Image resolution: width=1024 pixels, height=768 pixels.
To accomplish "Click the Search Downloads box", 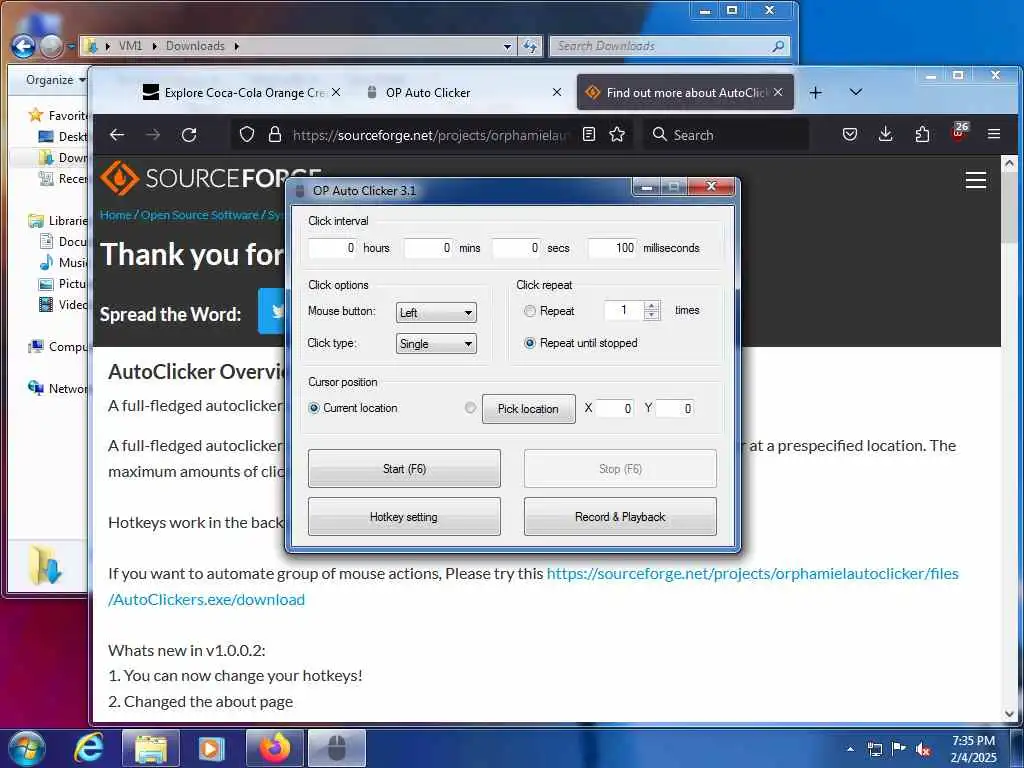I will pos(669,46).
